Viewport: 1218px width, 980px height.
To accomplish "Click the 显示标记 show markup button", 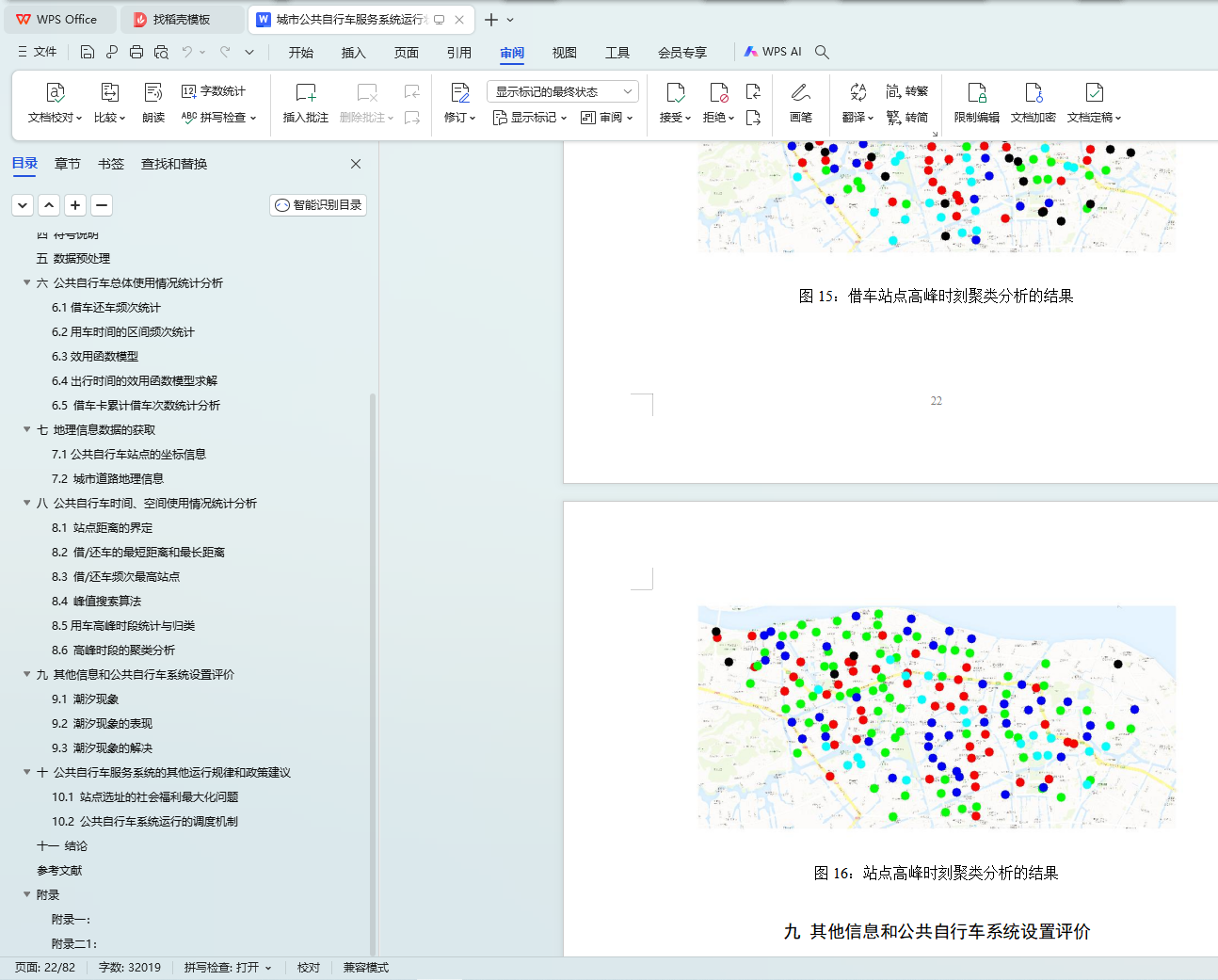I will tap(529, 118).
